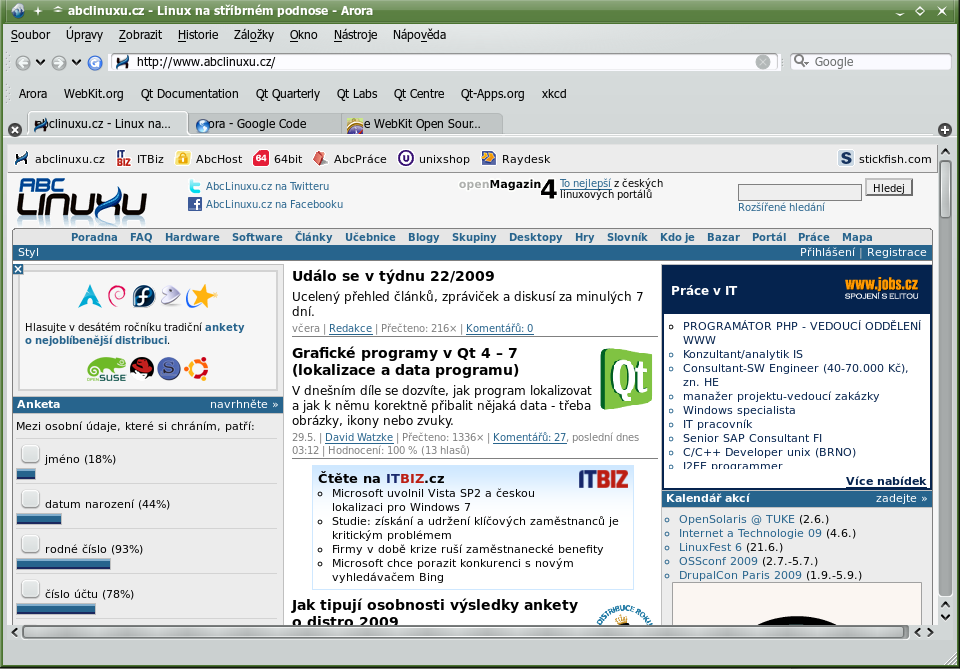Open the Google search engine dropdown icon
The image size is (960, 669).
pos(801,61)
